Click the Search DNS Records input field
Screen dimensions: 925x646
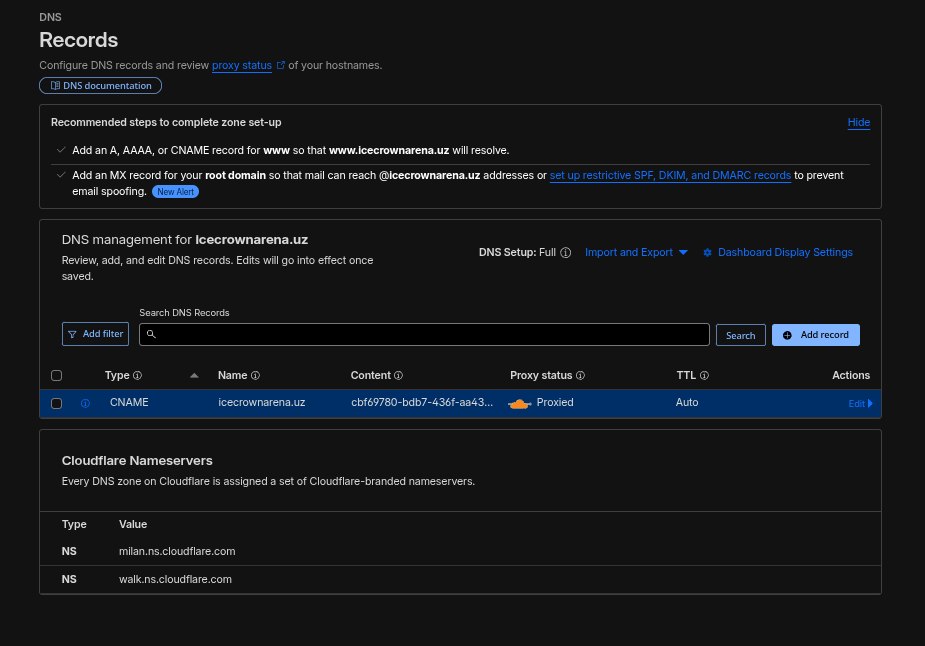(x=425, y=334)
